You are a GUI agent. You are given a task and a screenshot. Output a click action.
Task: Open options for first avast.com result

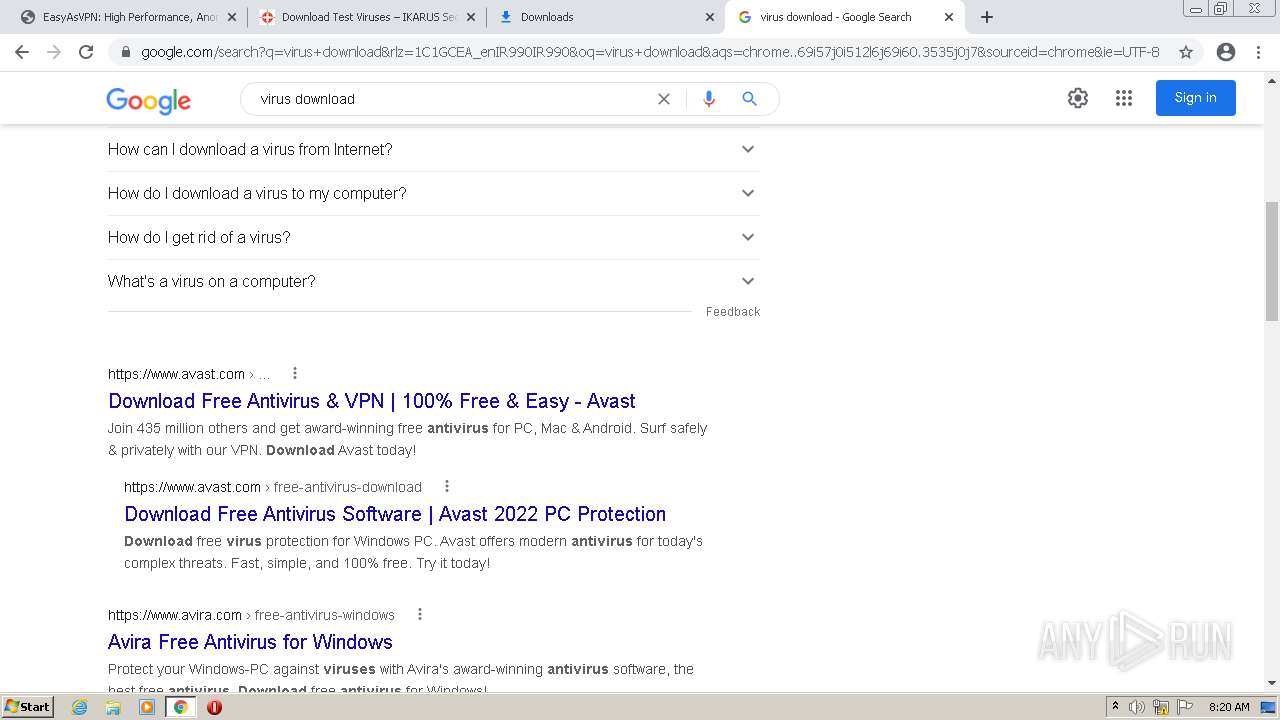294,373
